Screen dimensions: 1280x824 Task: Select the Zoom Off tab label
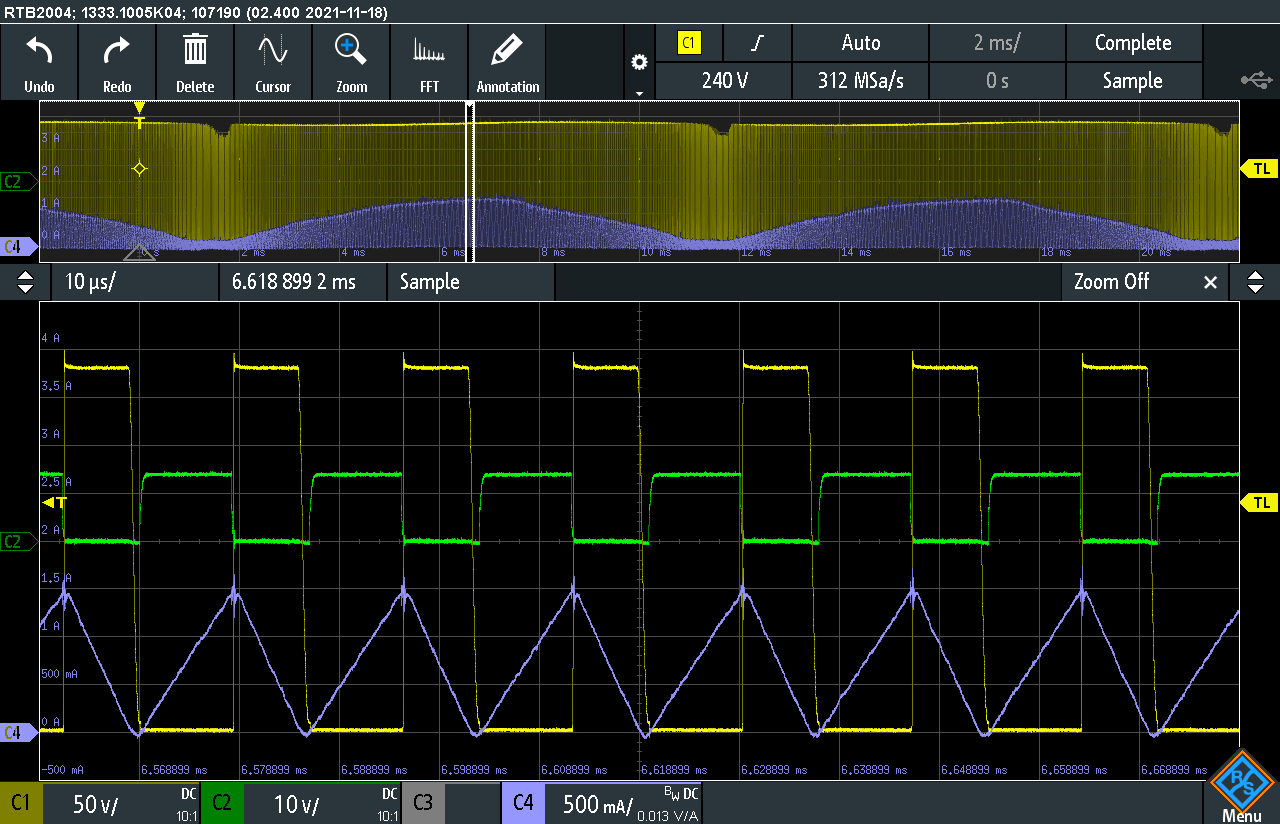[1111, 282]
